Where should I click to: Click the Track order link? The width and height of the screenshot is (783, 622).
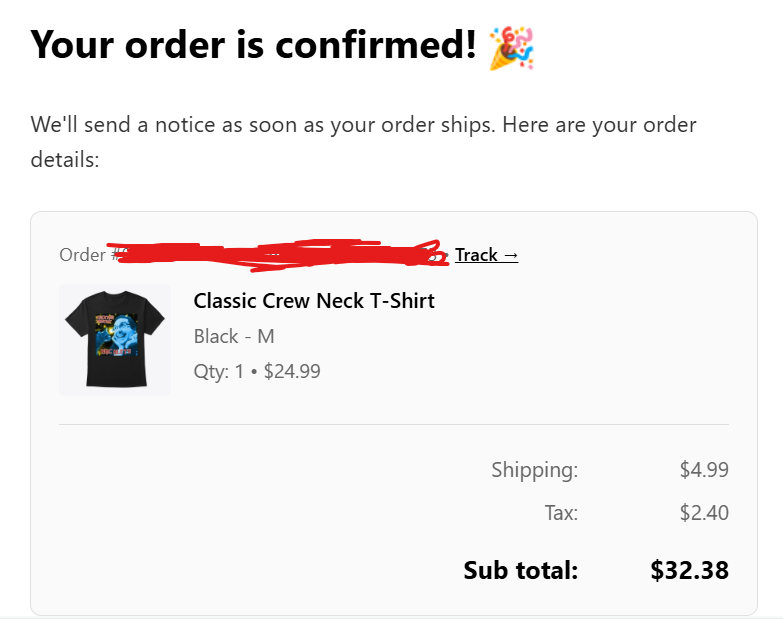(x=486, y=255)
